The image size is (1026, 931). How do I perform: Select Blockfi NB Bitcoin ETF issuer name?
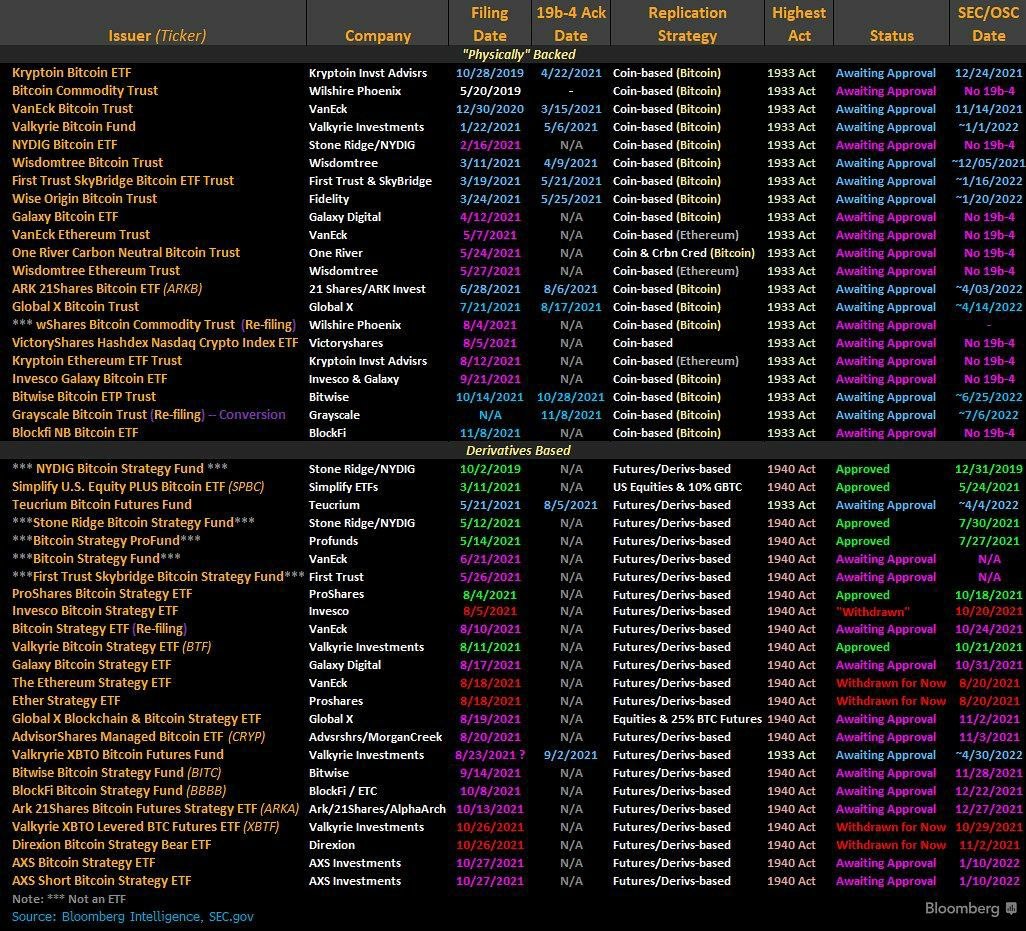[x=75, y=432]
